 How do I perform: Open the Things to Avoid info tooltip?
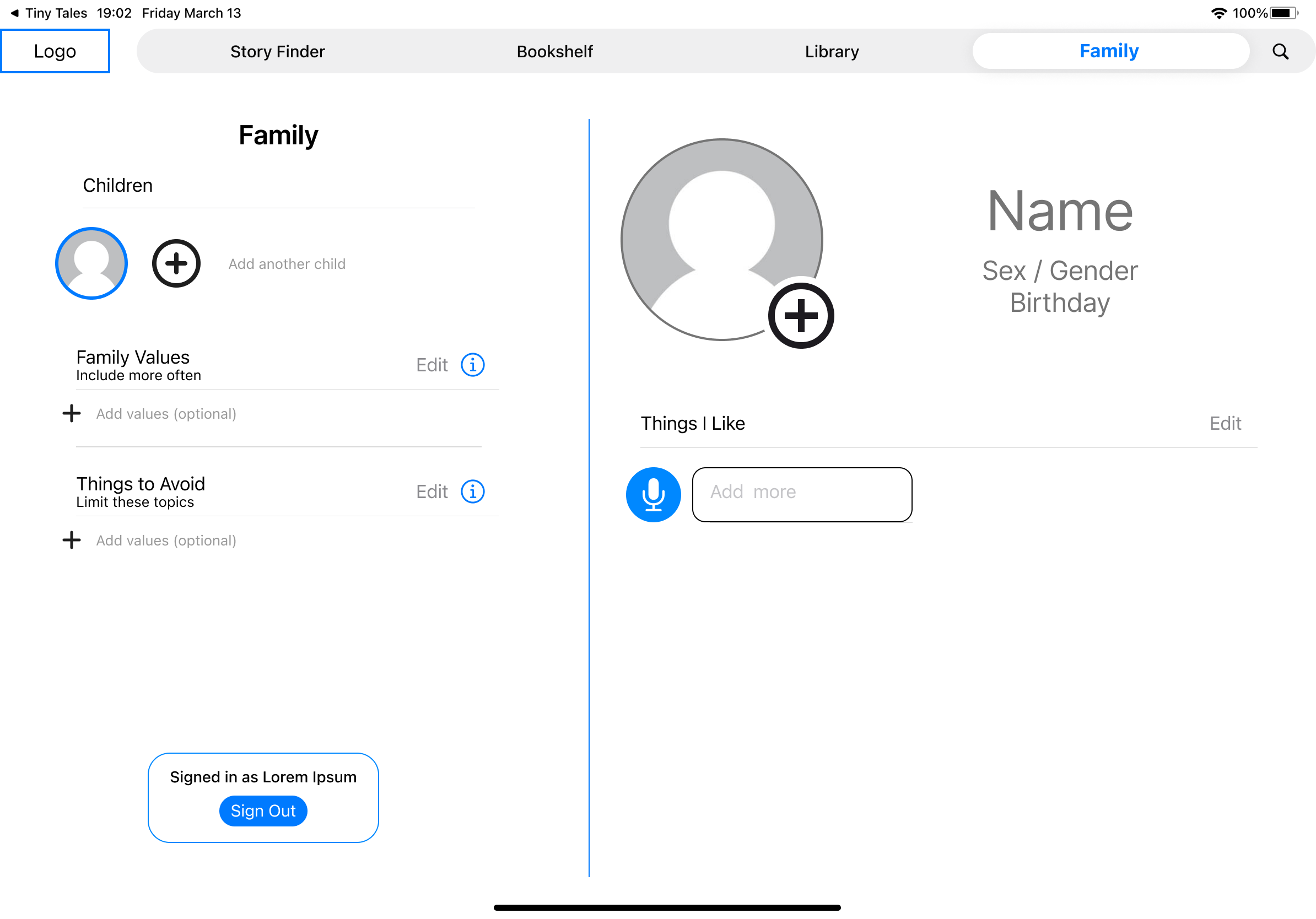472,491
